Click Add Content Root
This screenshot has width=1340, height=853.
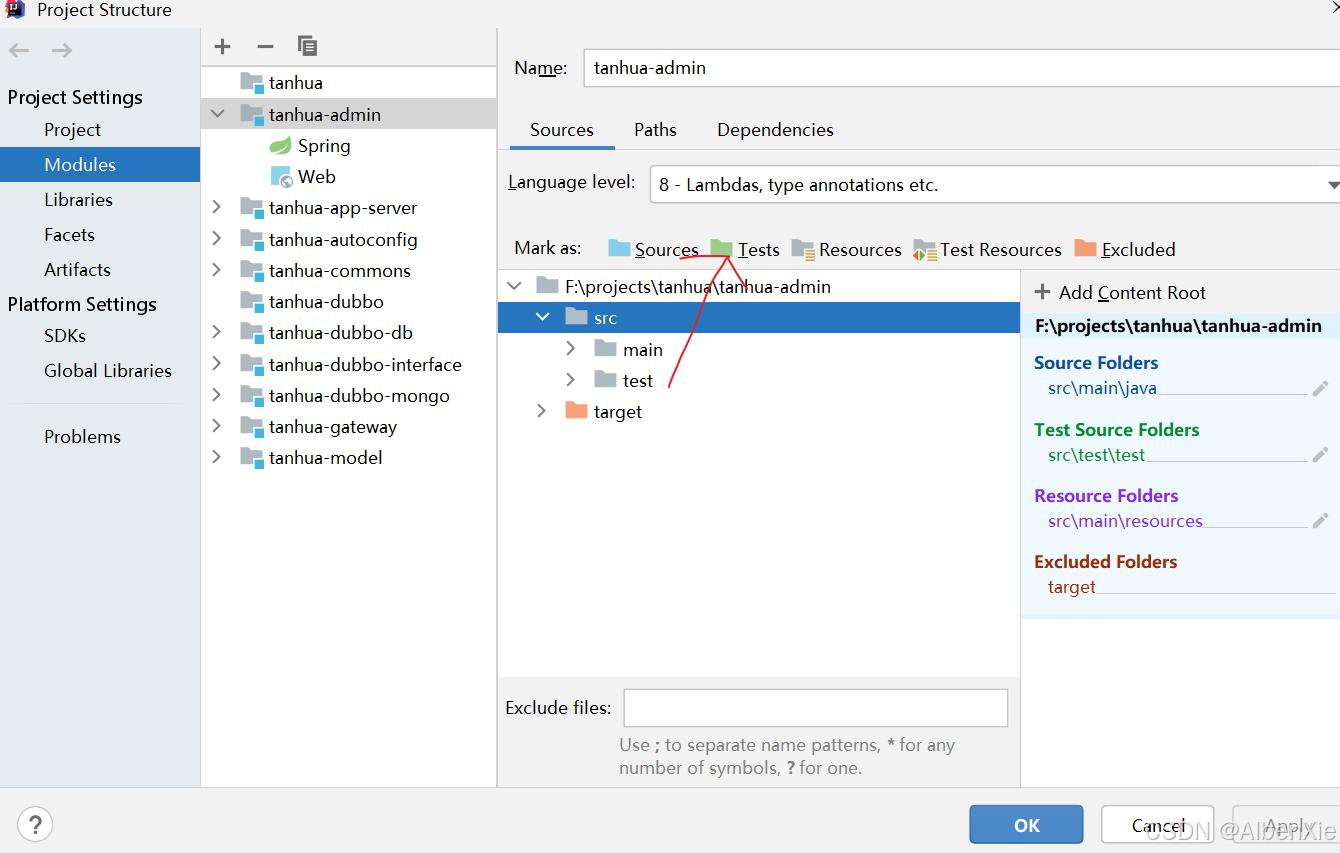click(1130, 293)
